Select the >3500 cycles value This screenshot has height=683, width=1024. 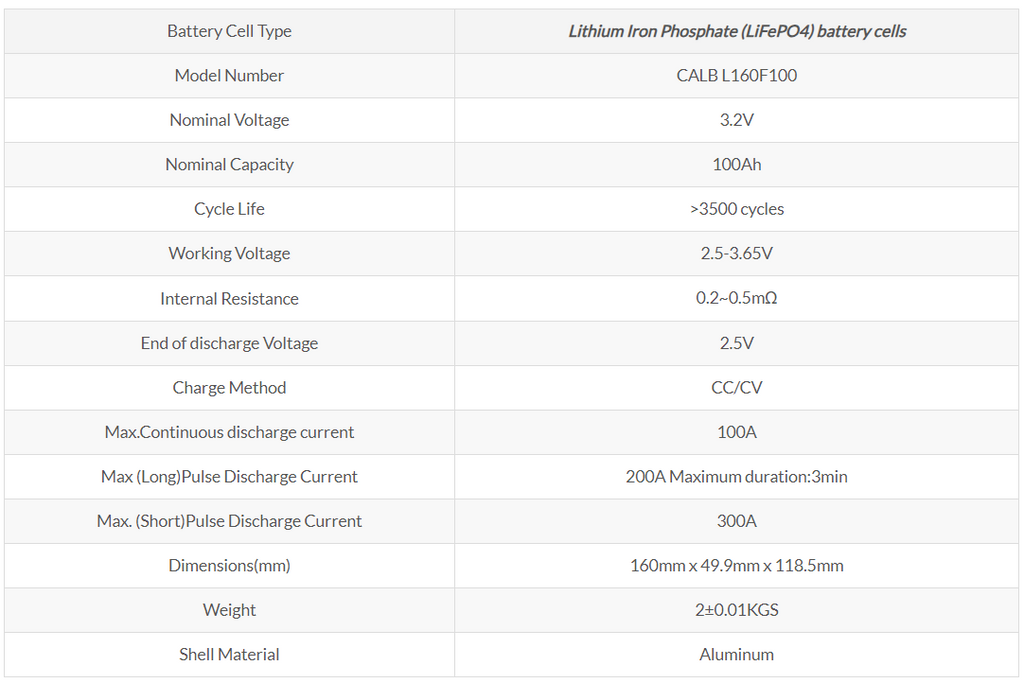[737, 209]
